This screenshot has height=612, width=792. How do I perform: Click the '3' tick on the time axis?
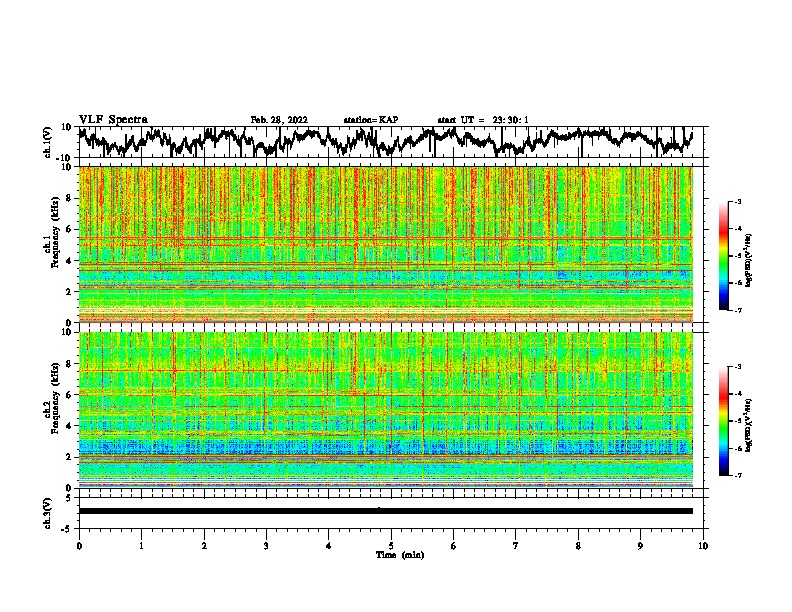[x=266, y=546]
